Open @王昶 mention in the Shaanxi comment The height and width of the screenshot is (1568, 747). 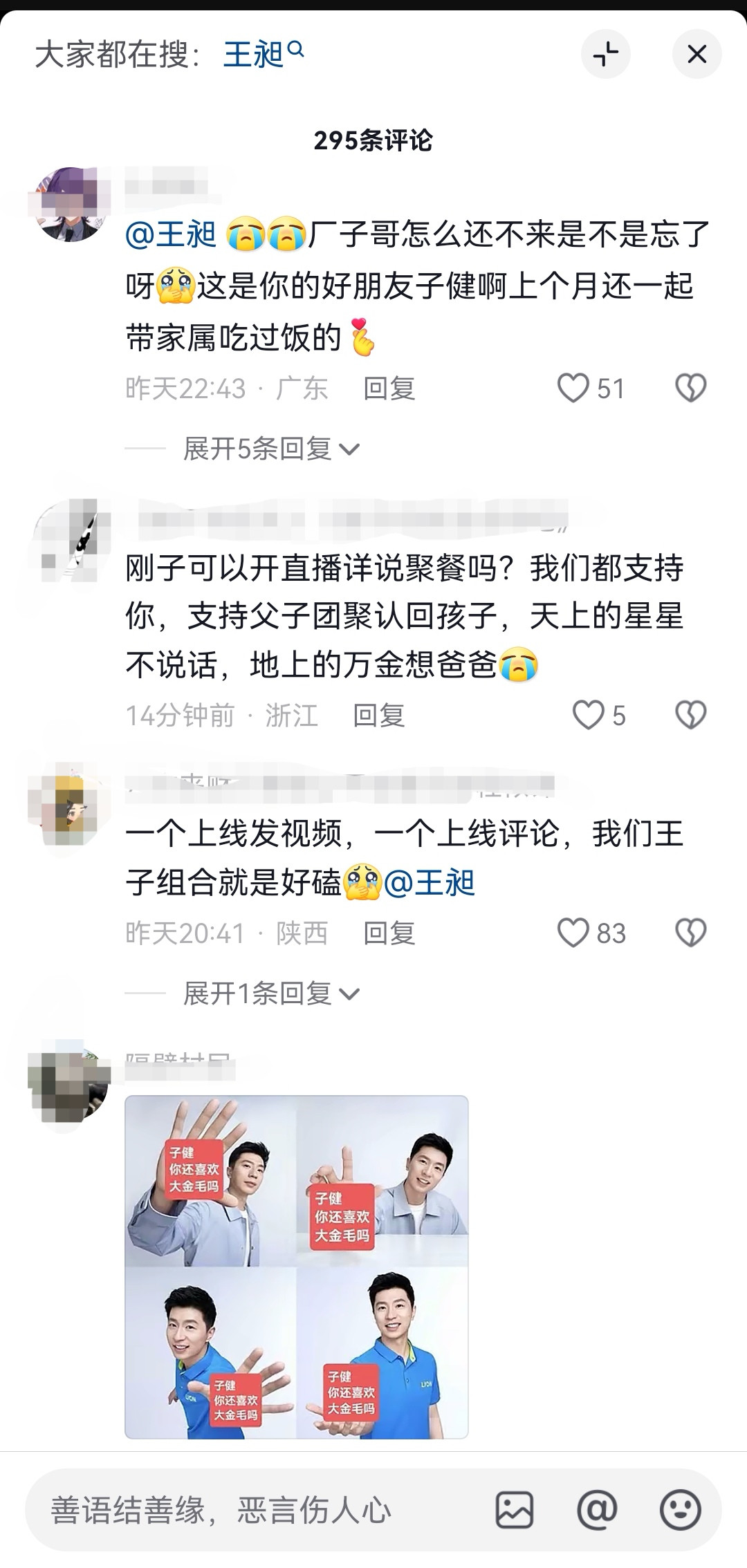tap(430, 883)
